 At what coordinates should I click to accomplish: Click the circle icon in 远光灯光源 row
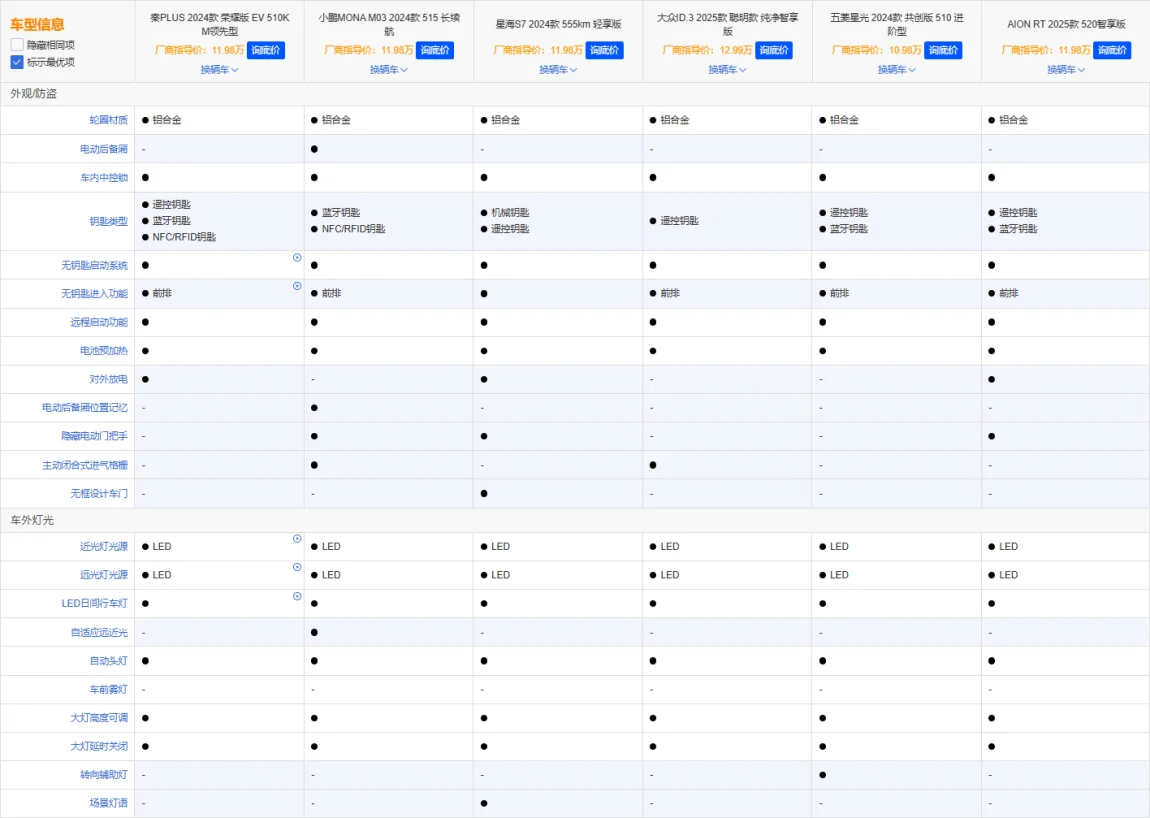297,567
